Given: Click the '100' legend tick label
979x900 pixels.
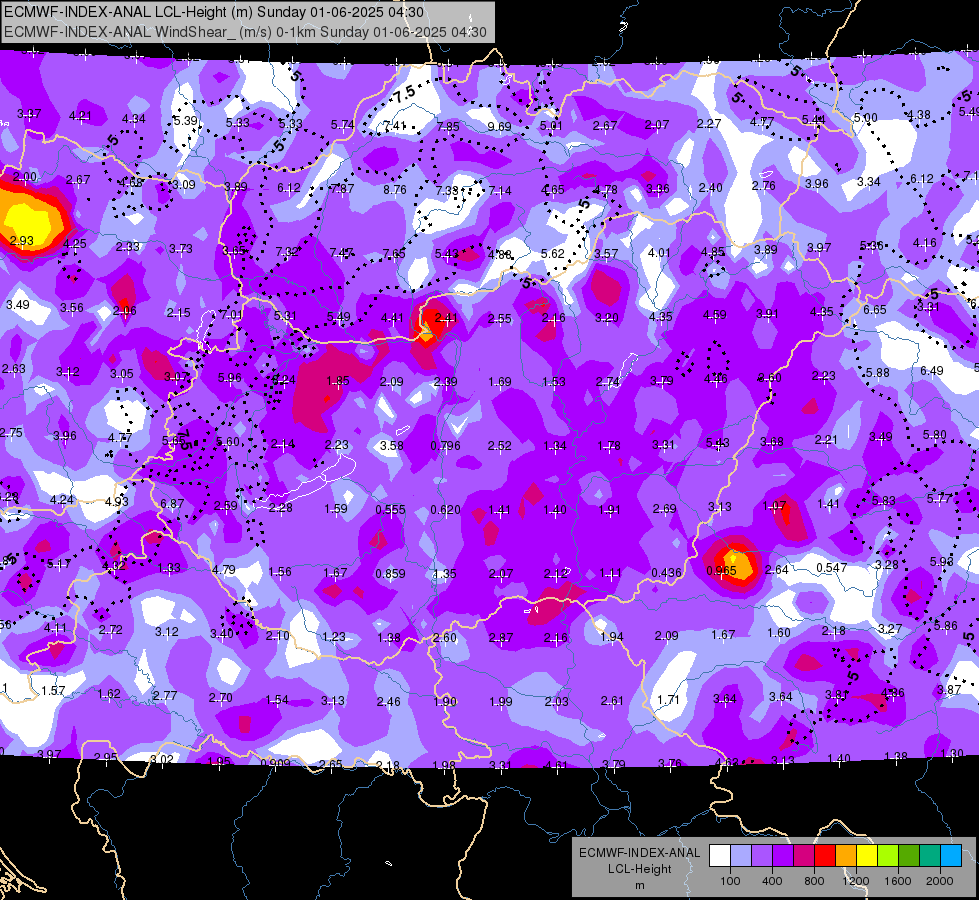Looking at the screenshot, I should coord(730,881).
